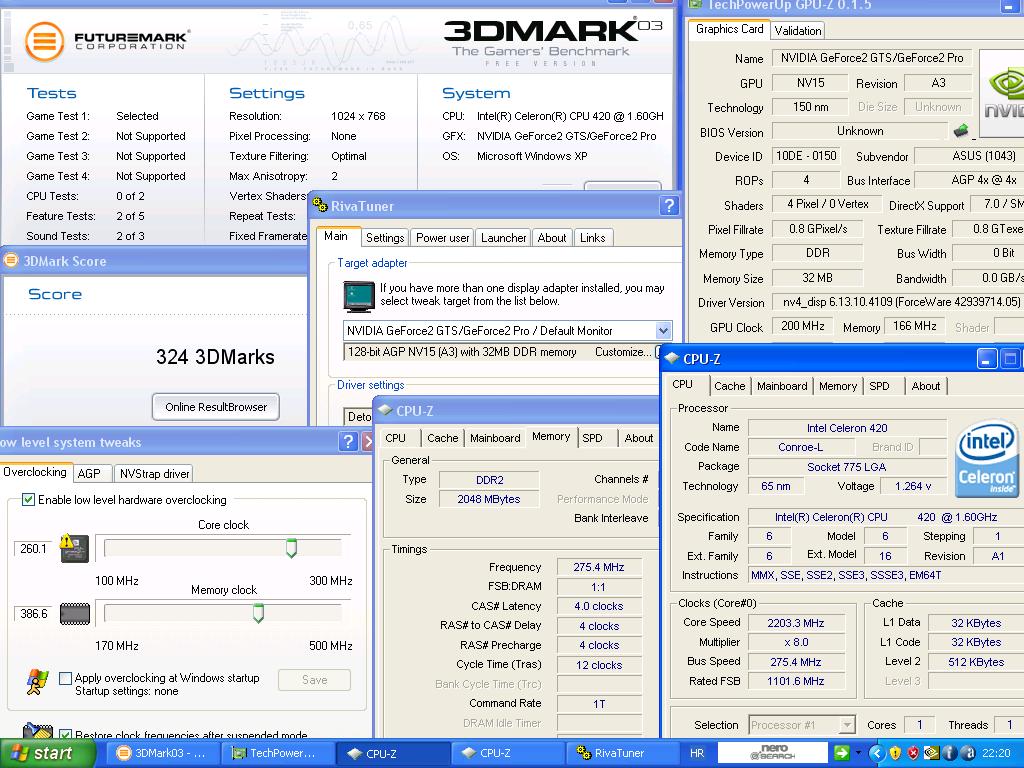Image resolution: width=1024 pixels, height=768 pixels.
Task: Open the Nero search dropdown arrow
Action: pos(858,753)
